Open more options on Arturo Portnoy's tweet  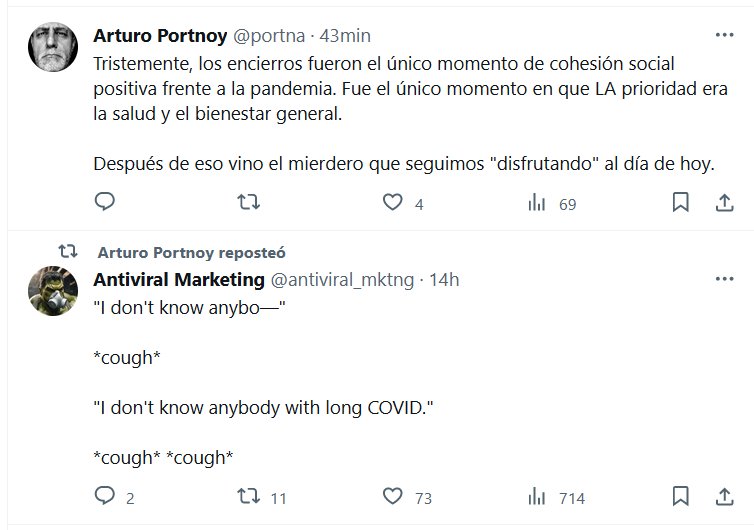(724, 35)
